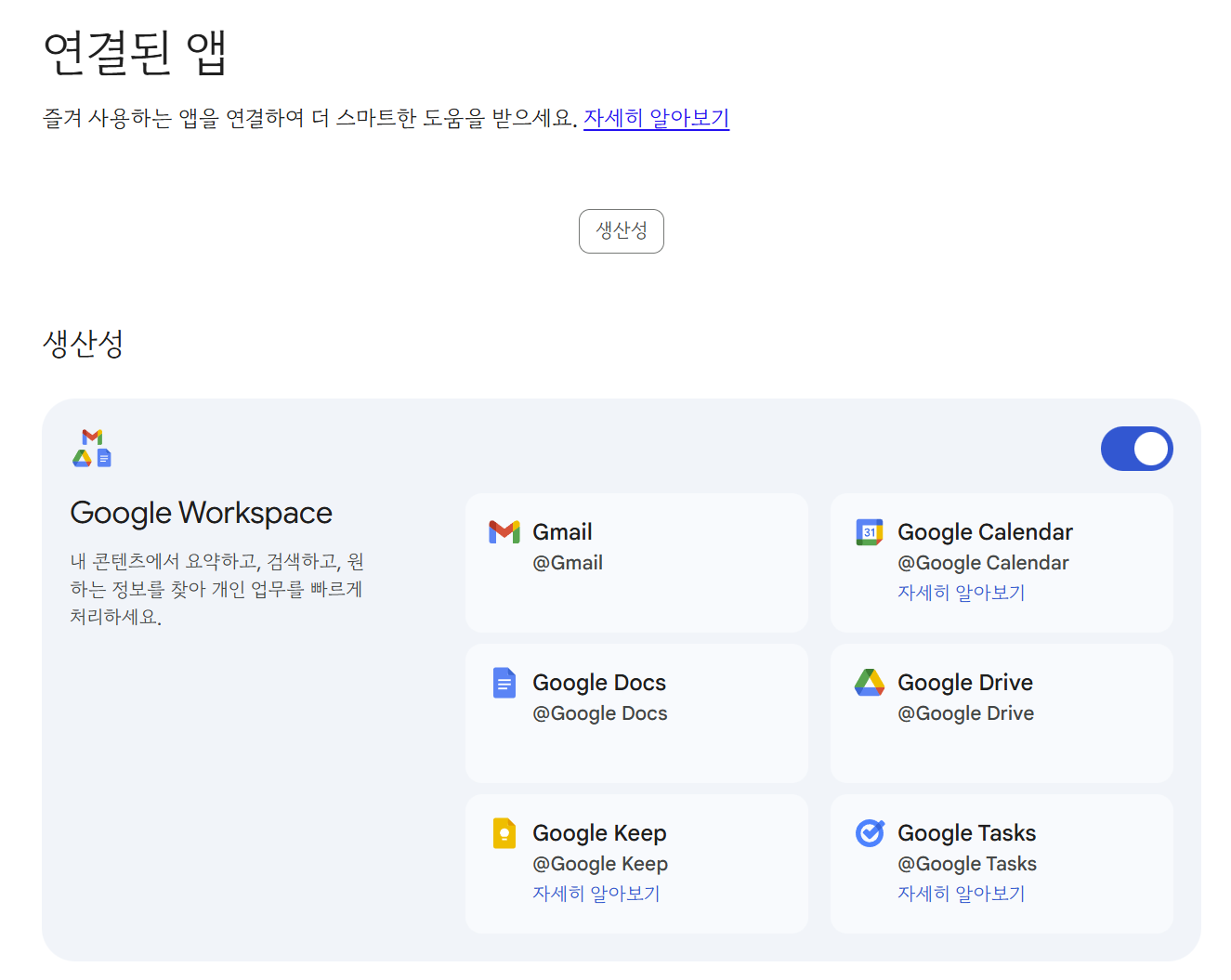Click the Google Workspace combined apps icon

click(x=92, y=448)
